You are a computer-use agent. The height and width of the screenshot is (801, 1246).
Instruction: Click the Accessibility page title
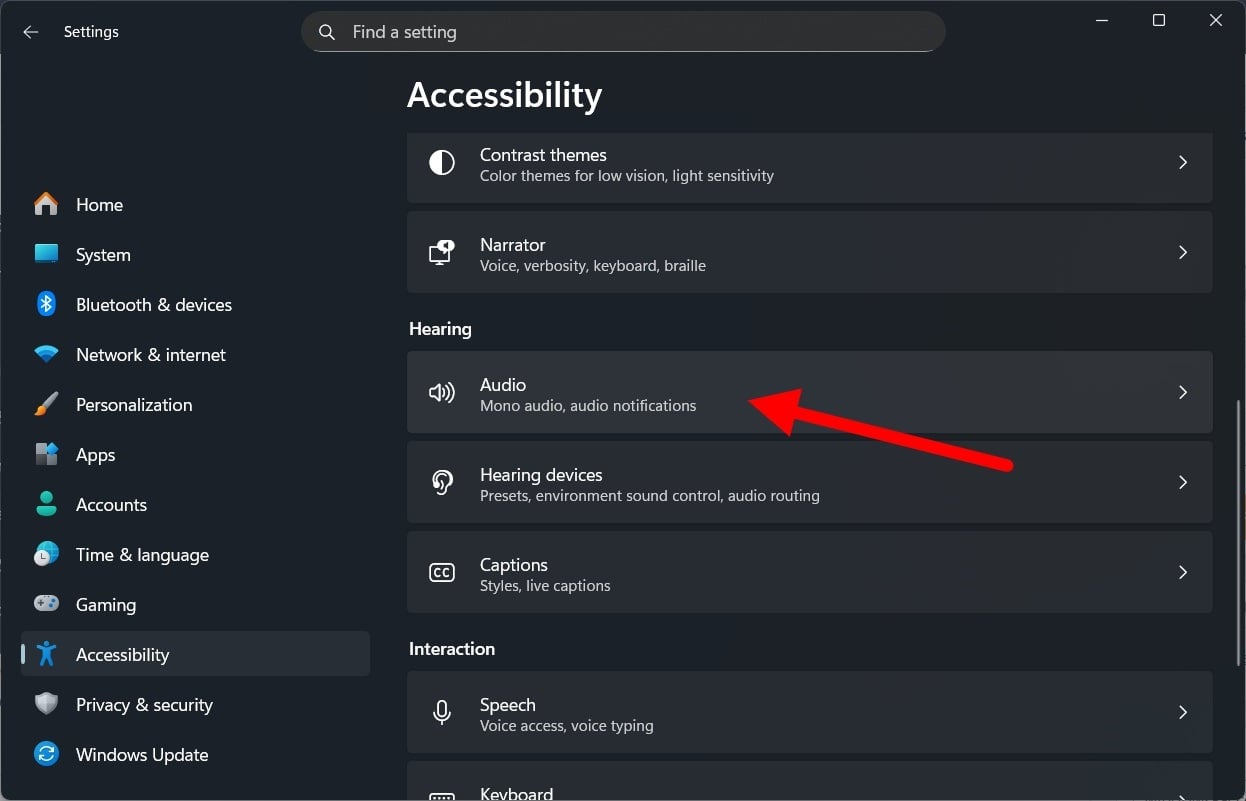point(505,95)
